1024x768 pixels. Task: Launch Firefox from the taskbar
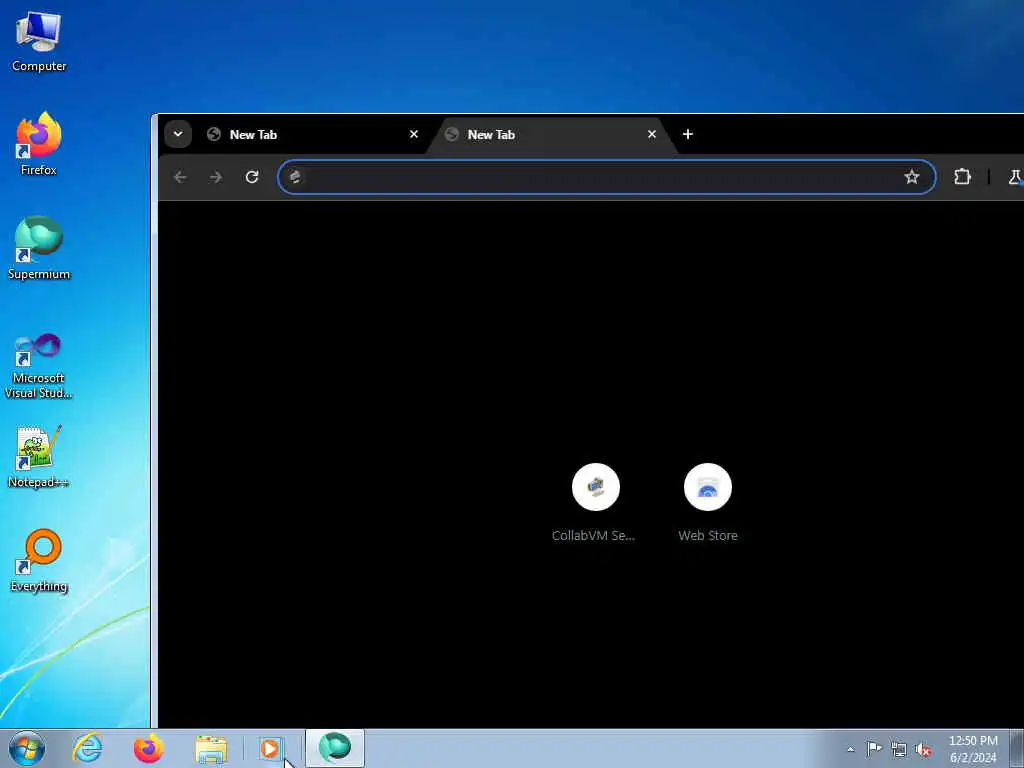click(149, 748)
